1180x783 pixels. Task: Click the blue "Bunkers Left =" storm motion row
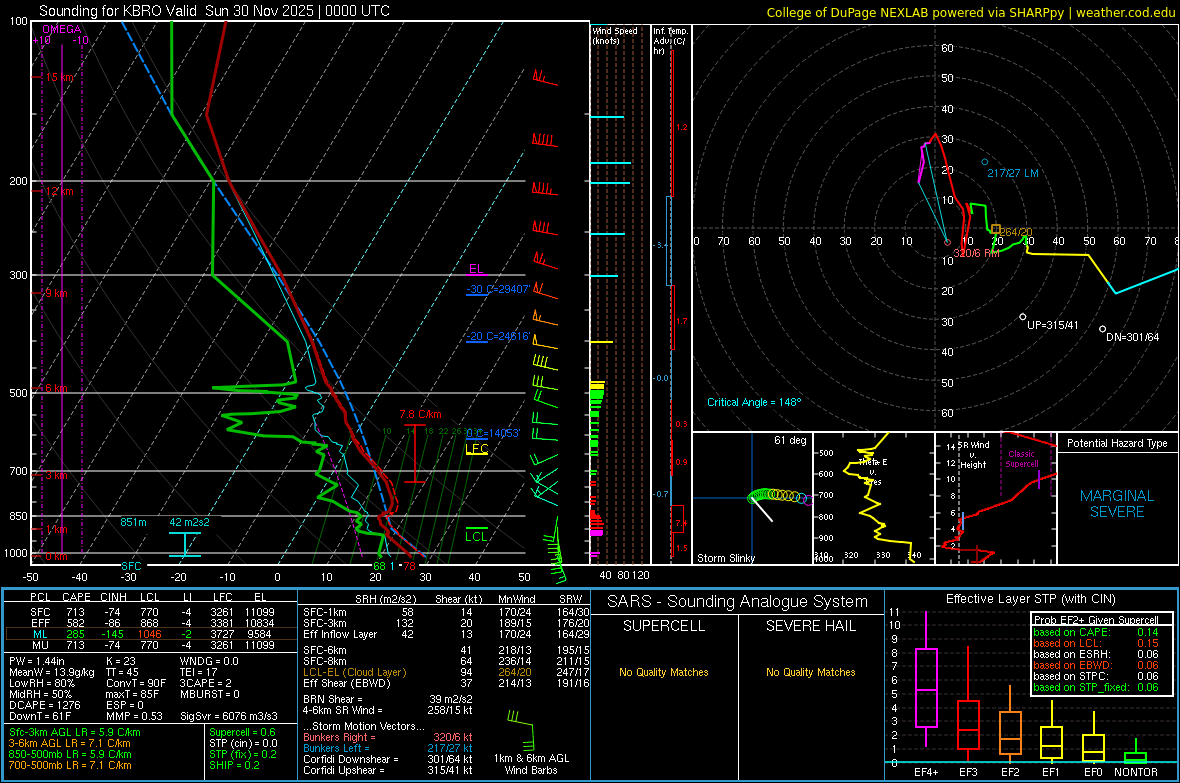point(388,748)
